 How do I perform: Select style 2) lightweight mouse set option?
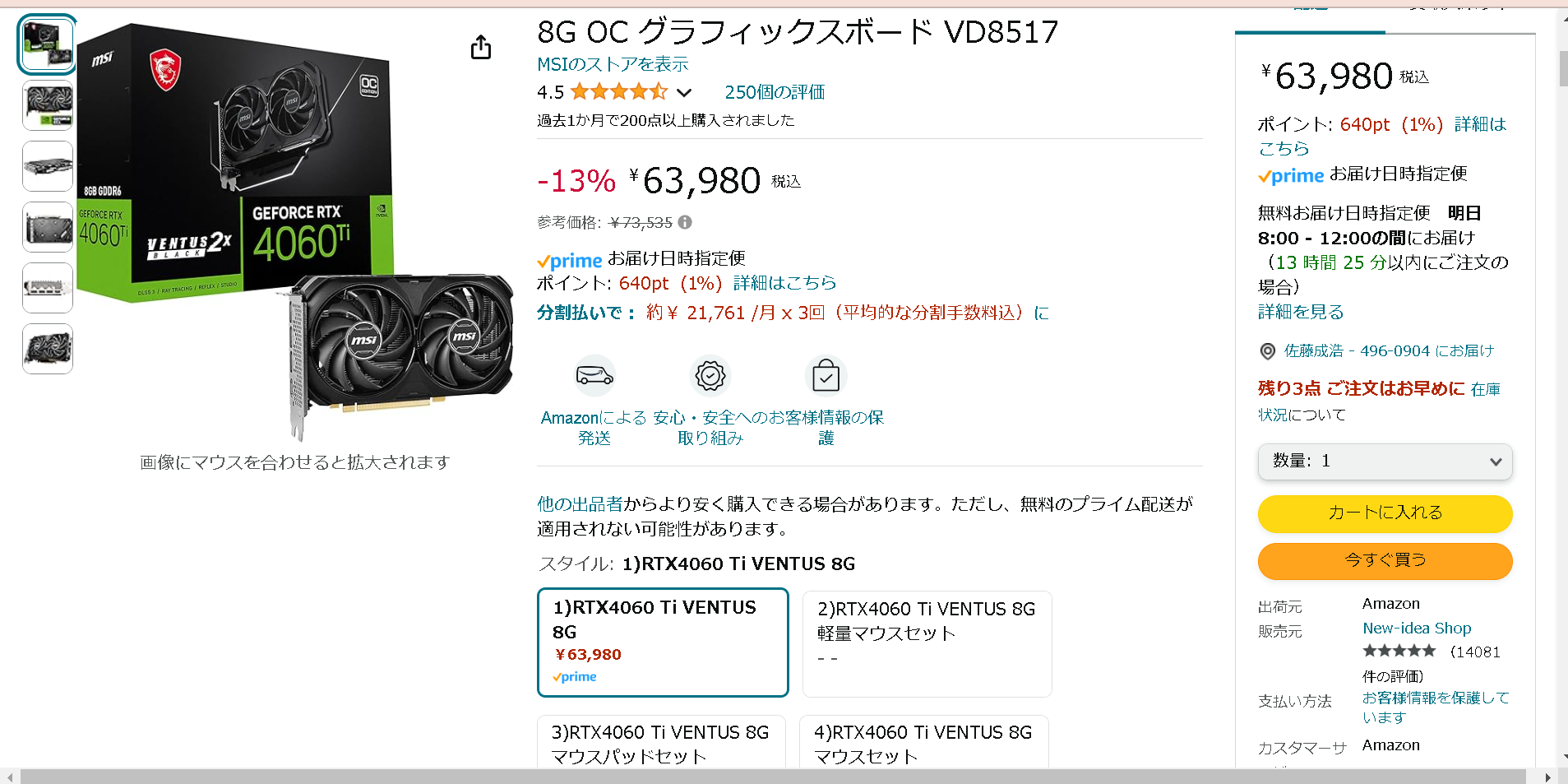click(x=927, y=643)
